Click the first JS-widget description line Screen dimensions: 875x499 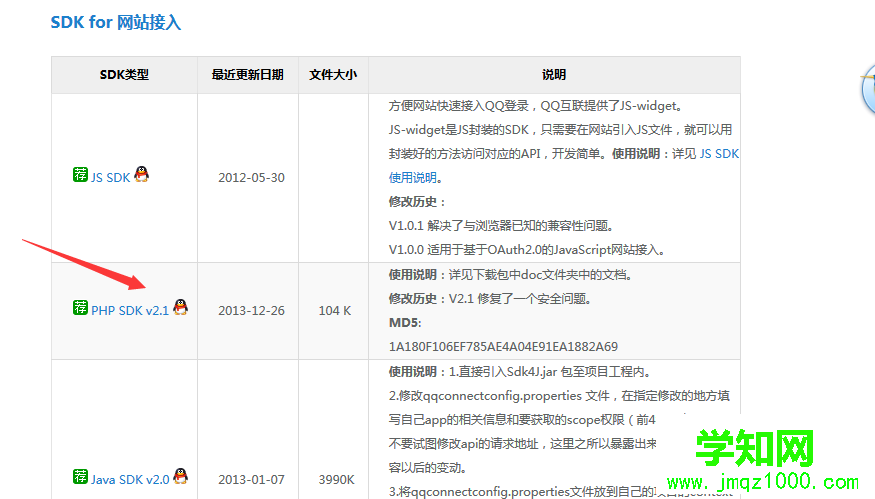(x=535, y=105)
